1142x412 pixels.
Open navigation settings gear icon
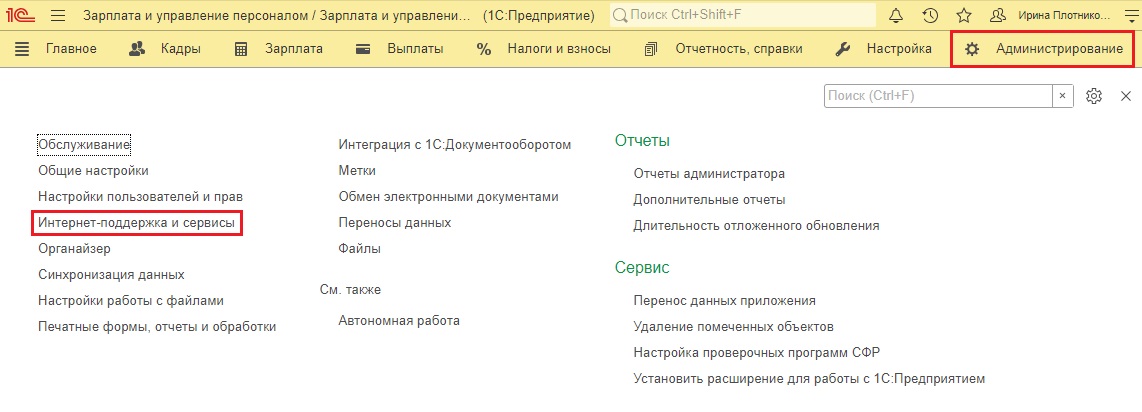coord(1093,95)
